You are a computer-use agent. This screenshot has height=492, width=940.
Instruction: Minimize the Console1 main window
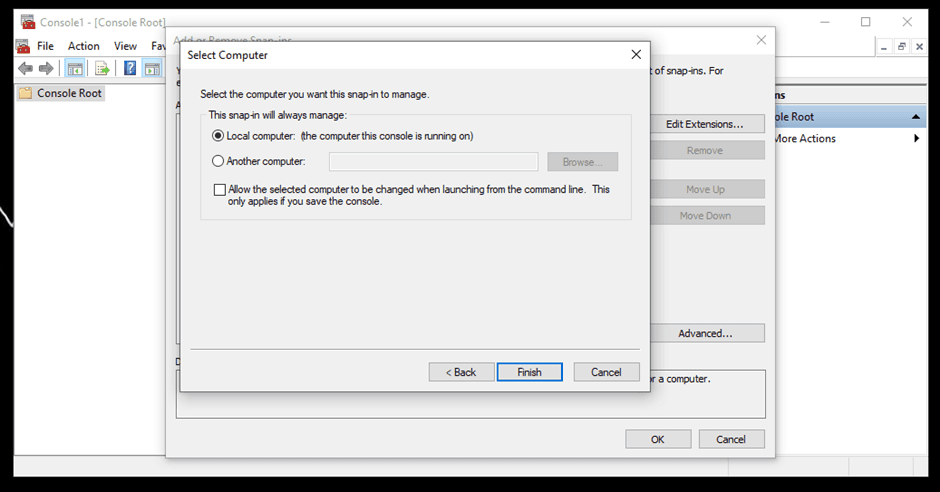click(825, 22)
